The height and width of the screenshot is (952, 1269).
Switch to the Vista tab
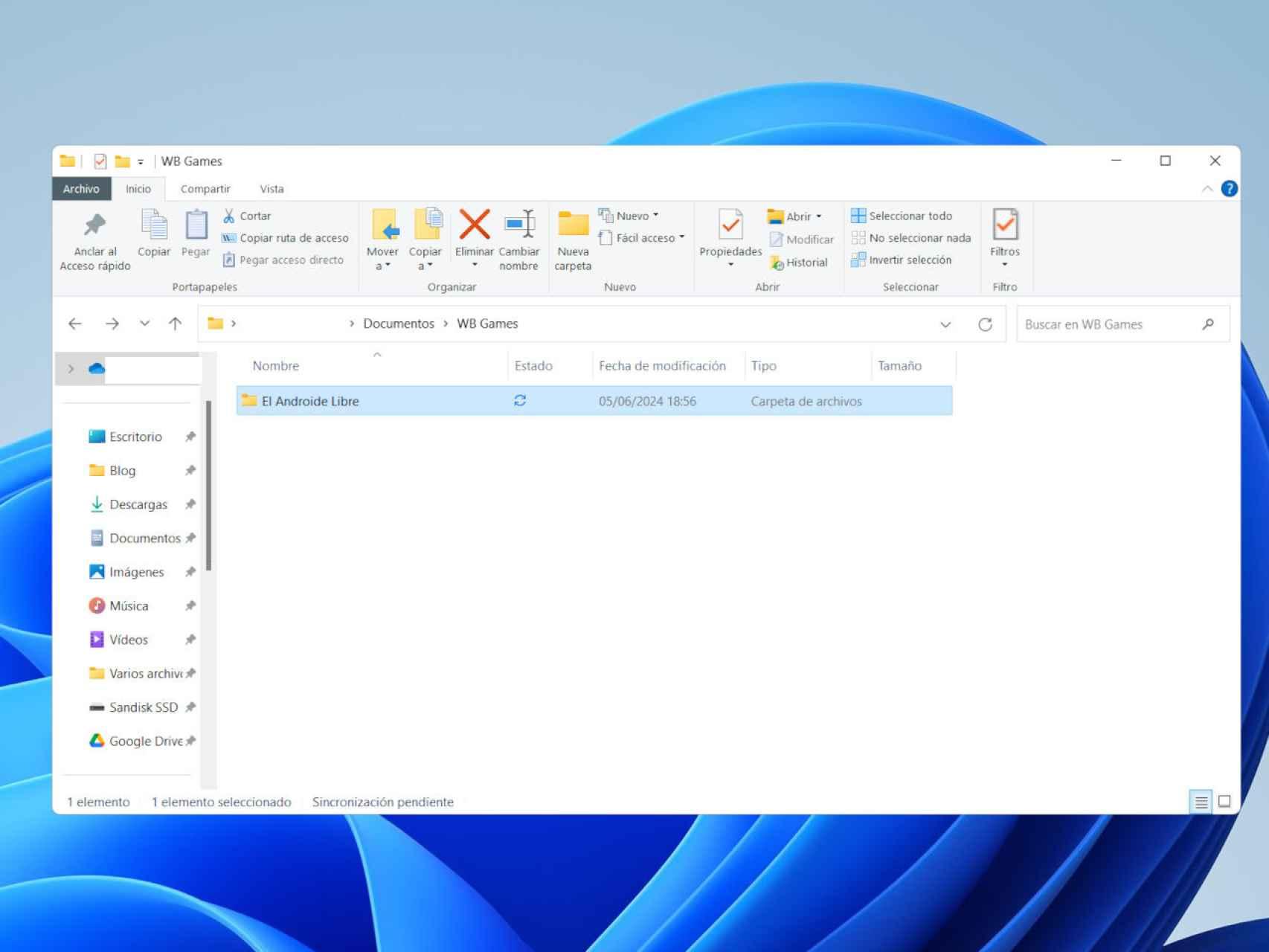[272, 189]
